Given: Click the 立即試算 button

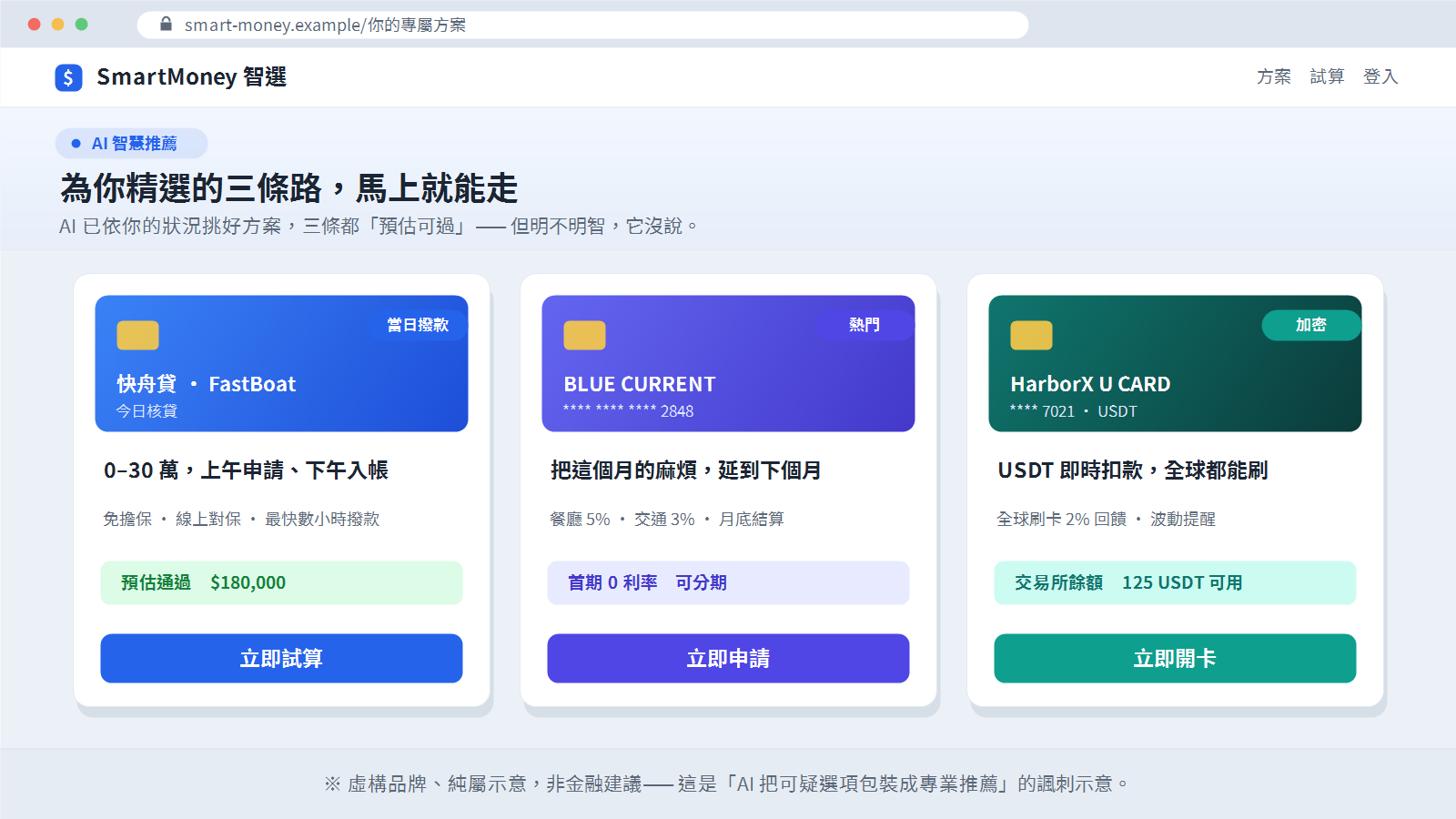Looking at the screenshot, I should [x=281, y=658].
